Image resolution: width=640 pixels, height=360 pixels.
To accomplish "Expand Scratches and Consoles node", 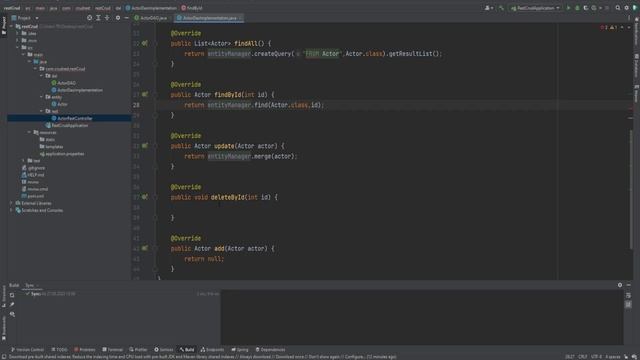I will pos(11,210).
